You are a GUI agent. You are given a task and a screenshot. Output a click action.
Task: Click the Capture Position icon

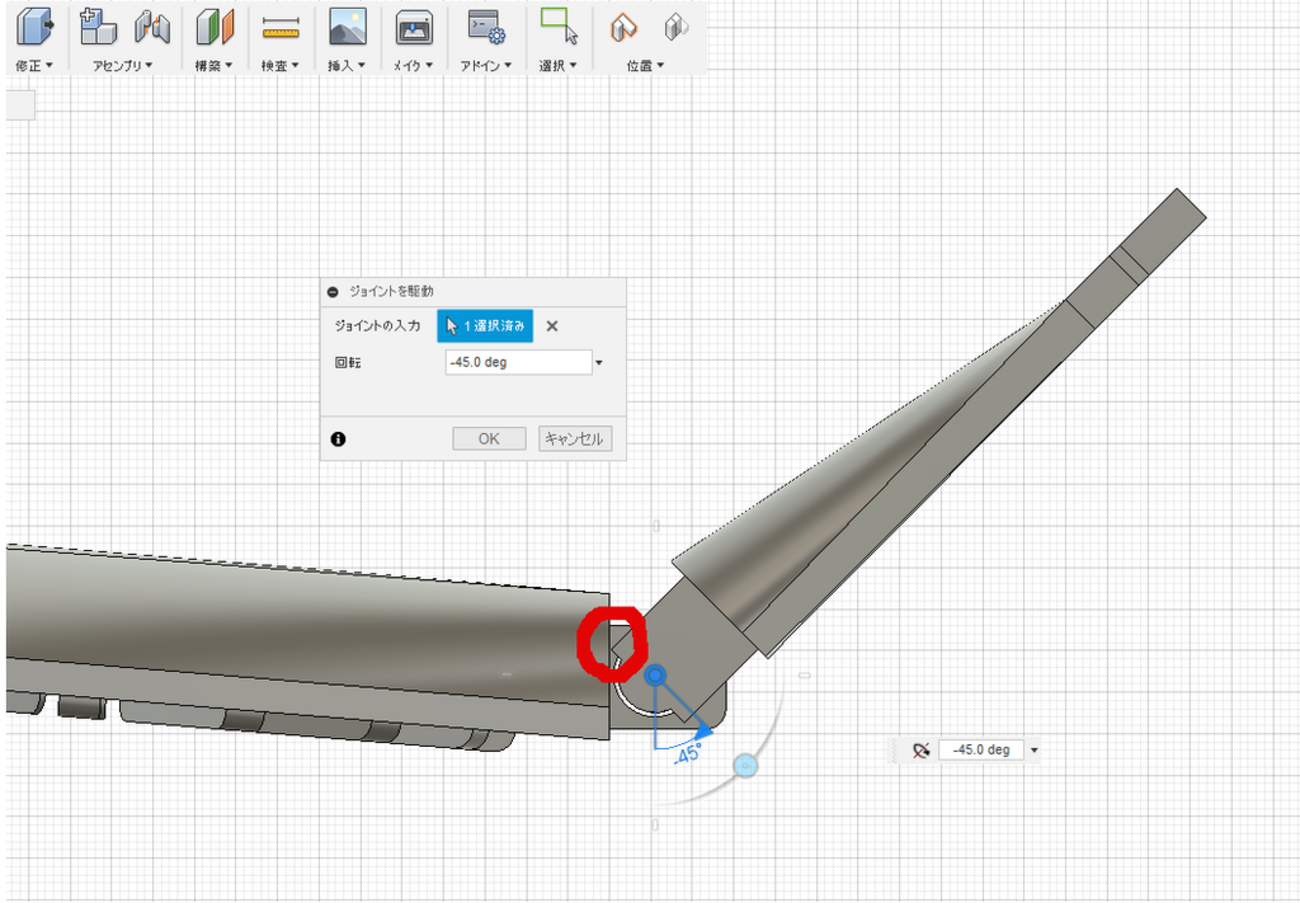click(x=624, y=27)
